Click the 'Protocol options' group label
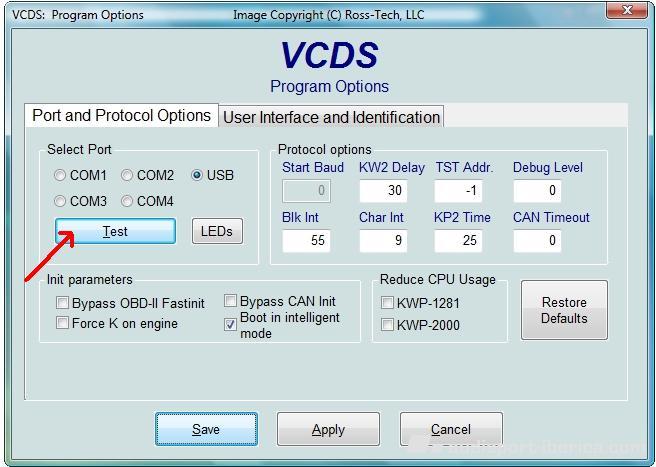The height and width of the screenshot is (467, 656). (x=325, y=149)
